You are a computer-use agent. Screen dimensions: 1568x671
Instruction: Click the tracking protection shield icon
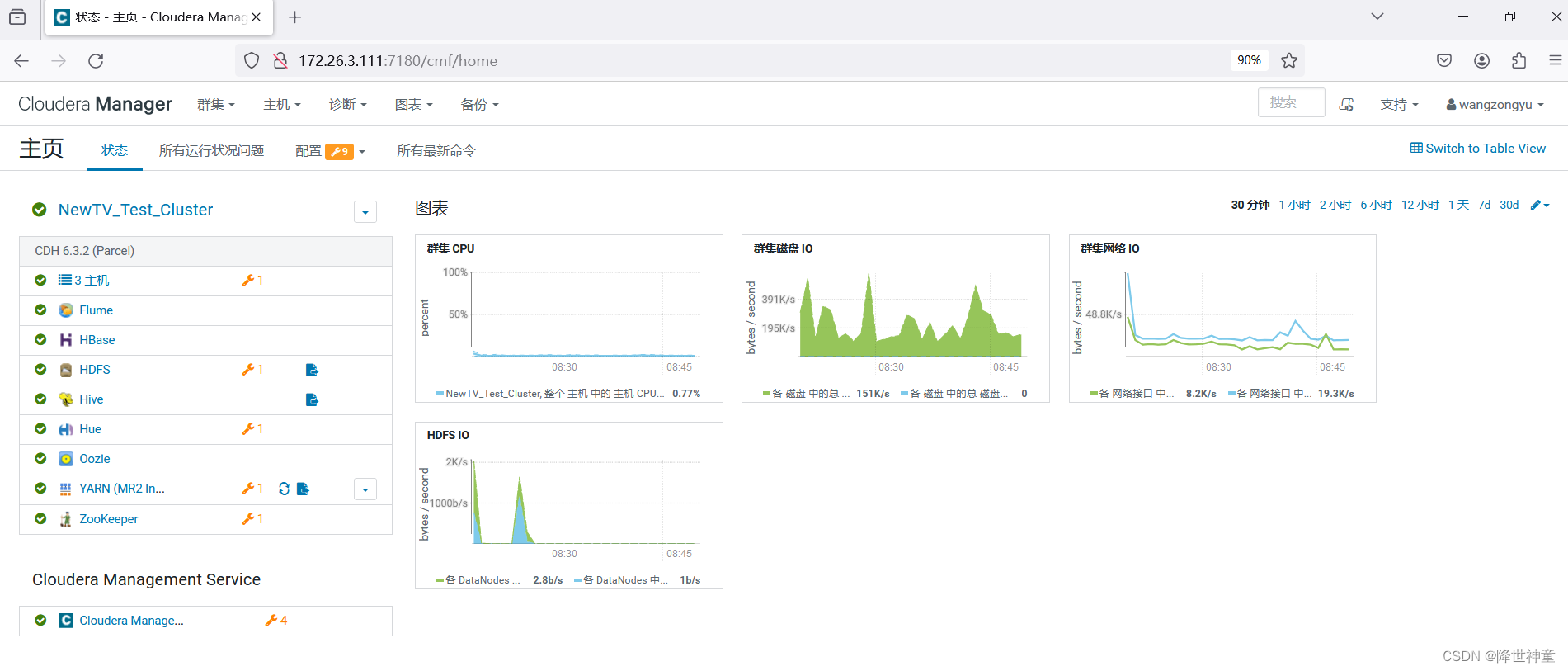coord(252,60)
